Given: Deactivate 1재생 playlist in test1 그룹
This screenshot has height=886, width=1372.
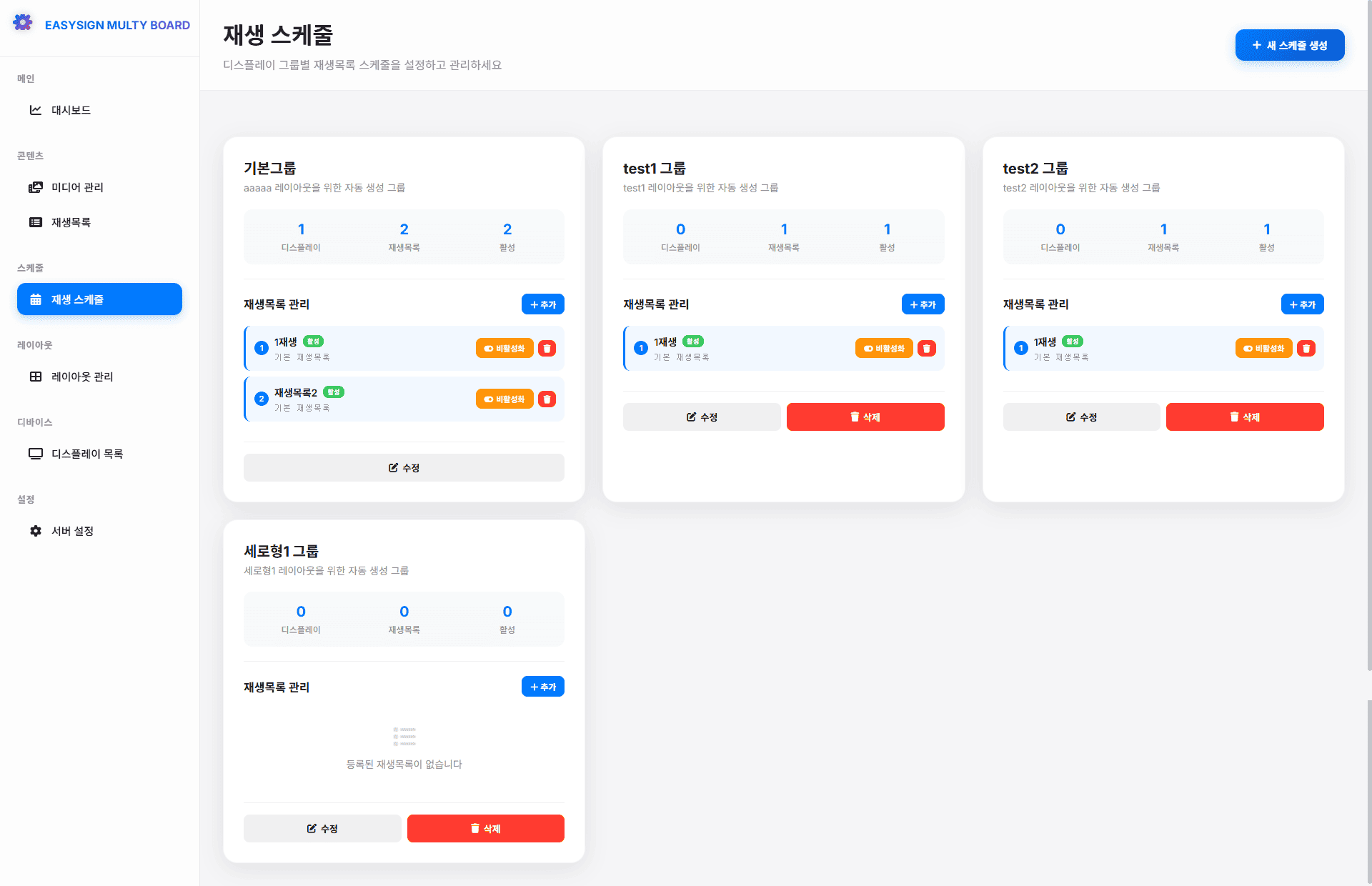Looking at the screenshot, I should point(884,349).
